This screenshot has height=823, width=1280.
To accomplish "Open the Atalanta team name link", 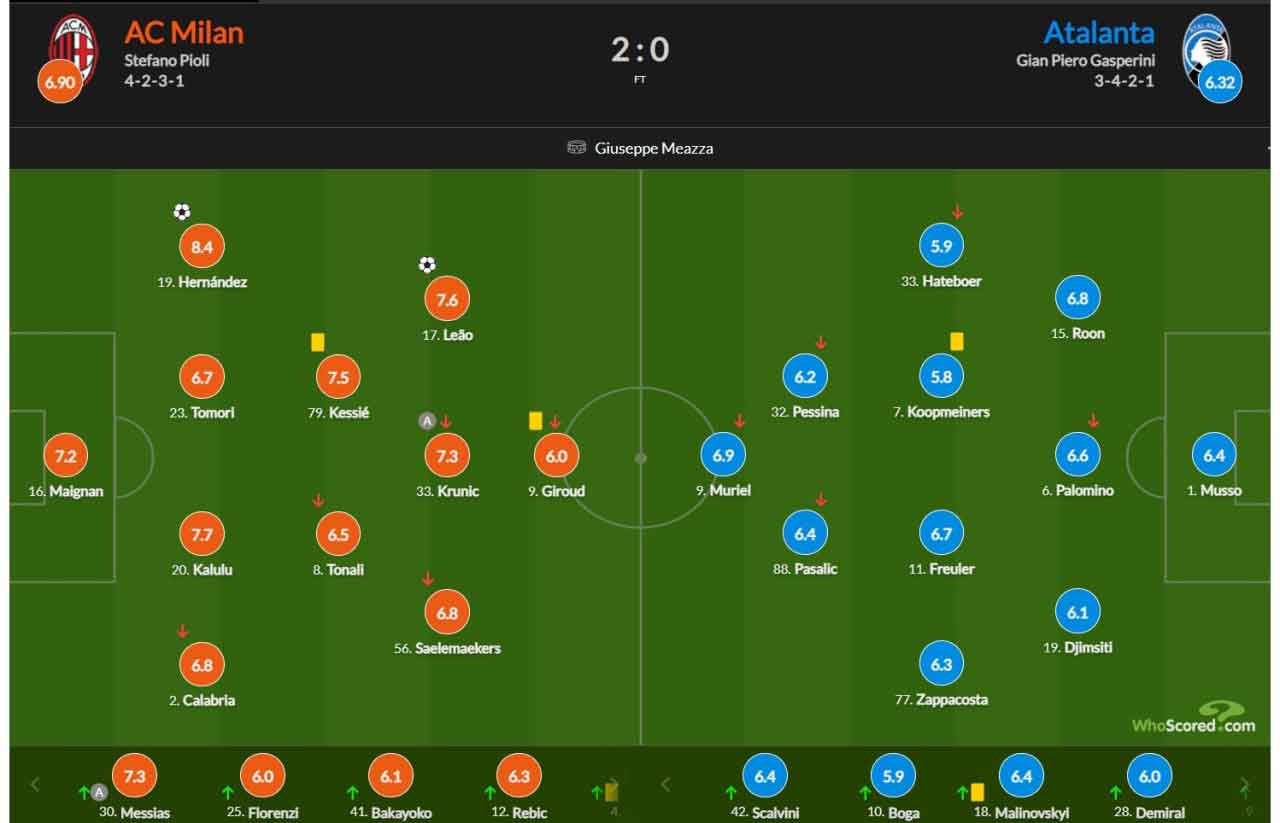I will click(1099, 32).
